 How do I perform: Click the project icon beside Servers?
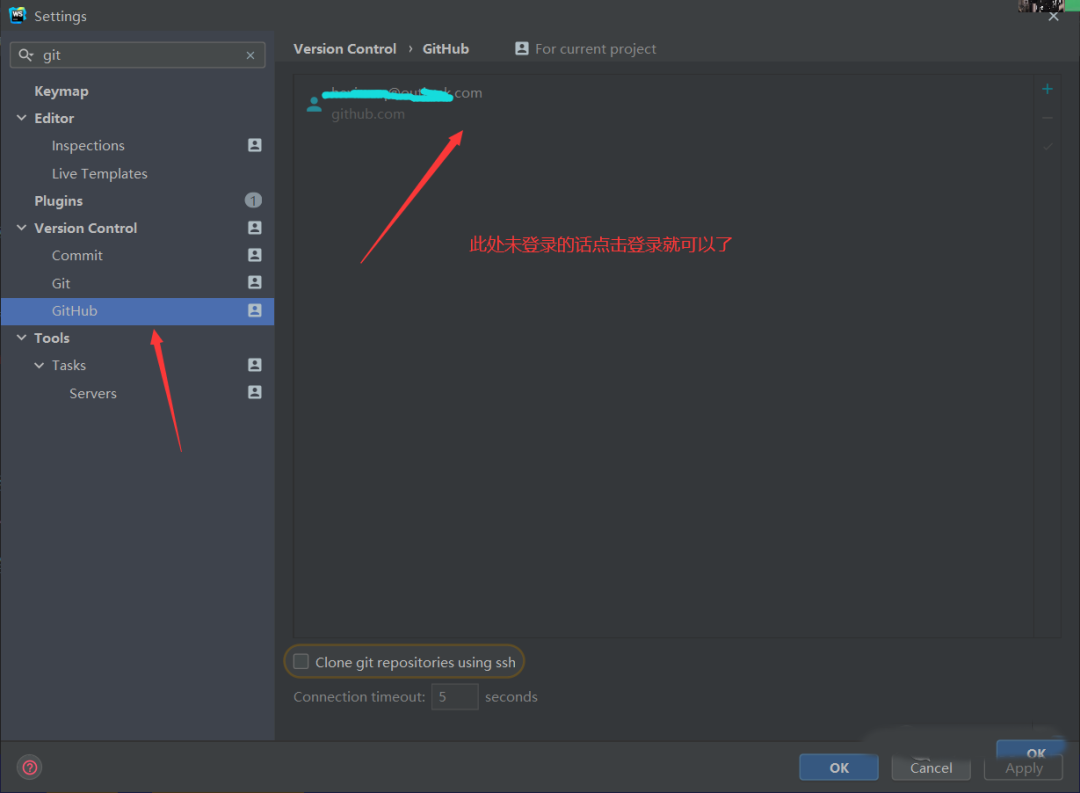click(255, 392)
